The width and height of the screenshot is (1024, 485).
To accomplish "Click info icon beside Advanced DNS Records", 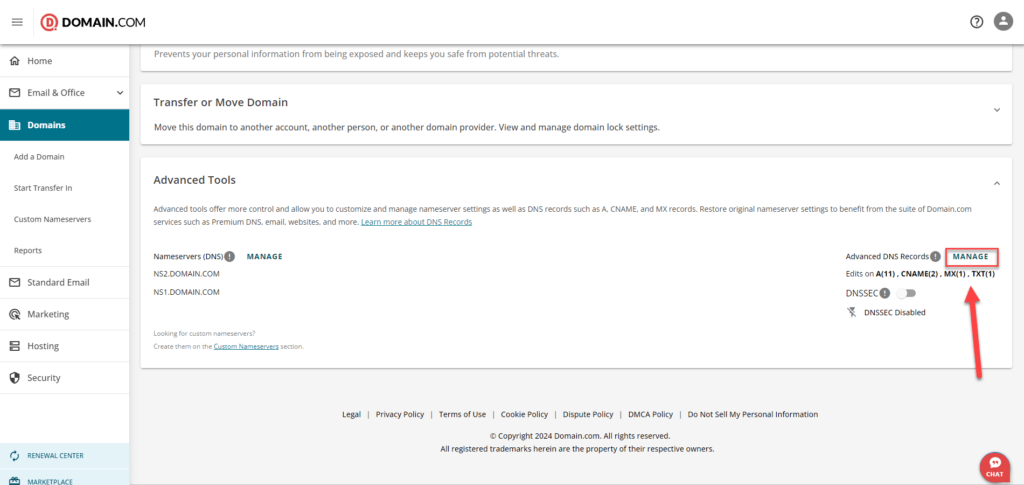I will [935, 257].
